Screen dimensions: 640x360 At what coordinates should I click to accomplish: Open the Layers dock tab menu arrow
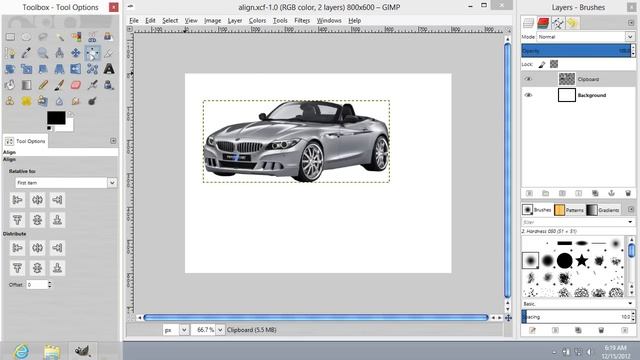pyautogui.click(x=631, y=23)
